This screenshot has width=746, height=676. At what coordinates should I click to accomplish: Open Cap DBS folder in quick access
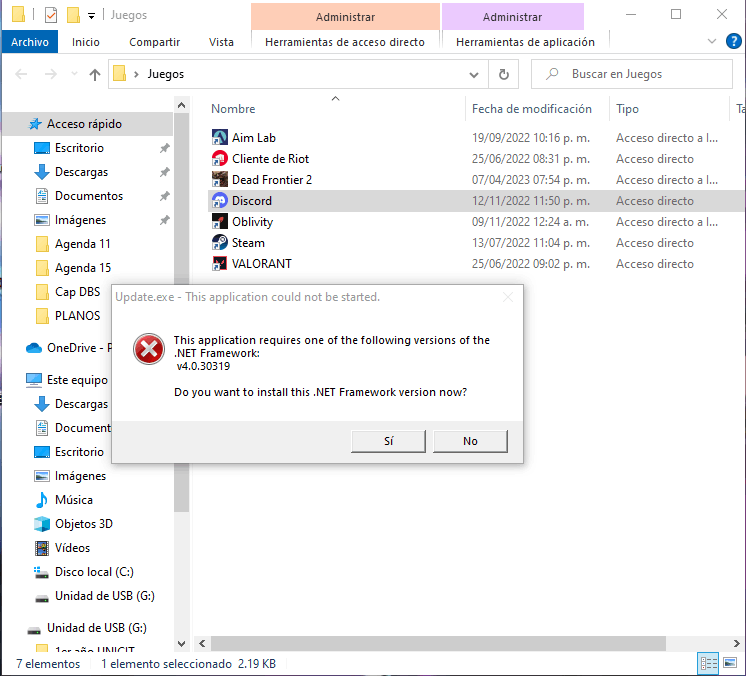(68, 292)
